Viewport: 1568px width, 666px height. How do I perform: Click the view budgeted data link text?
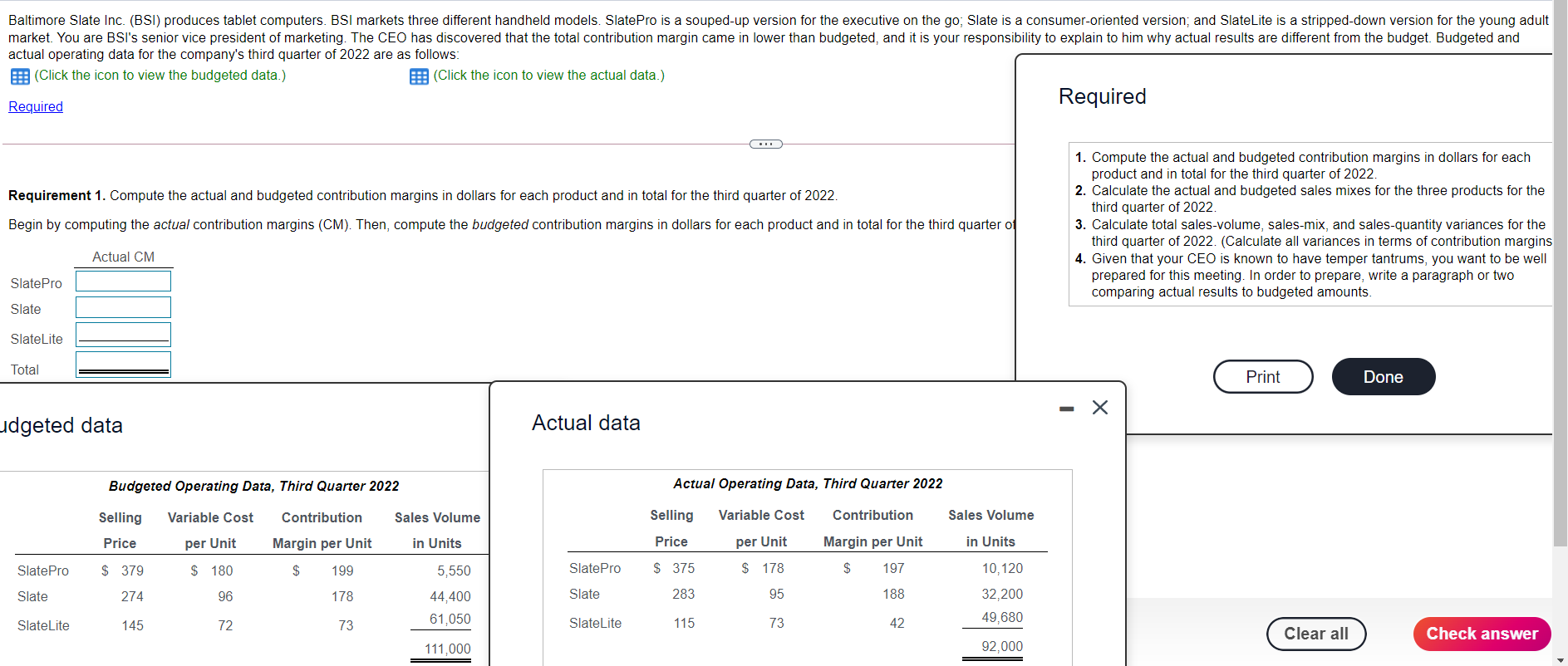tap(160, 76)
